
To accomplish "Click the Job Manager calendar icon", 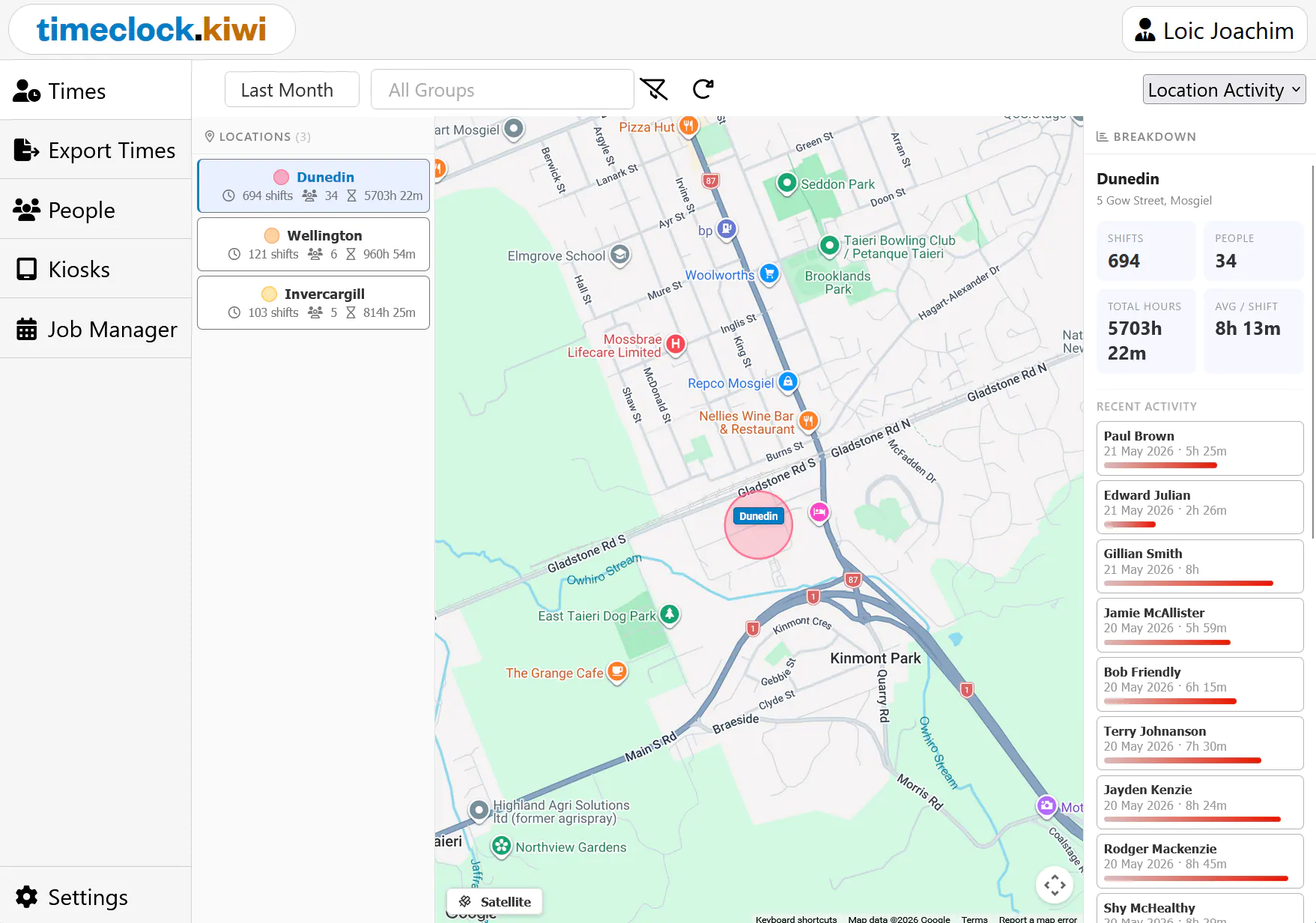I will click(x=27, y=329).
